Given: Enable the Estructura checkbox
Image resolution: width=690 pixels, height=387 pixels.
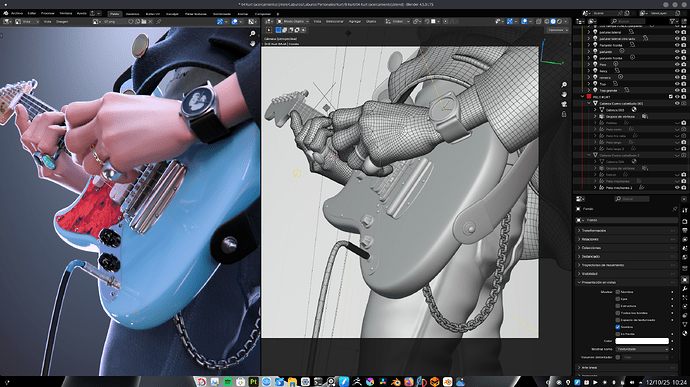Looking at the screenshot, I should pos(618,306).
